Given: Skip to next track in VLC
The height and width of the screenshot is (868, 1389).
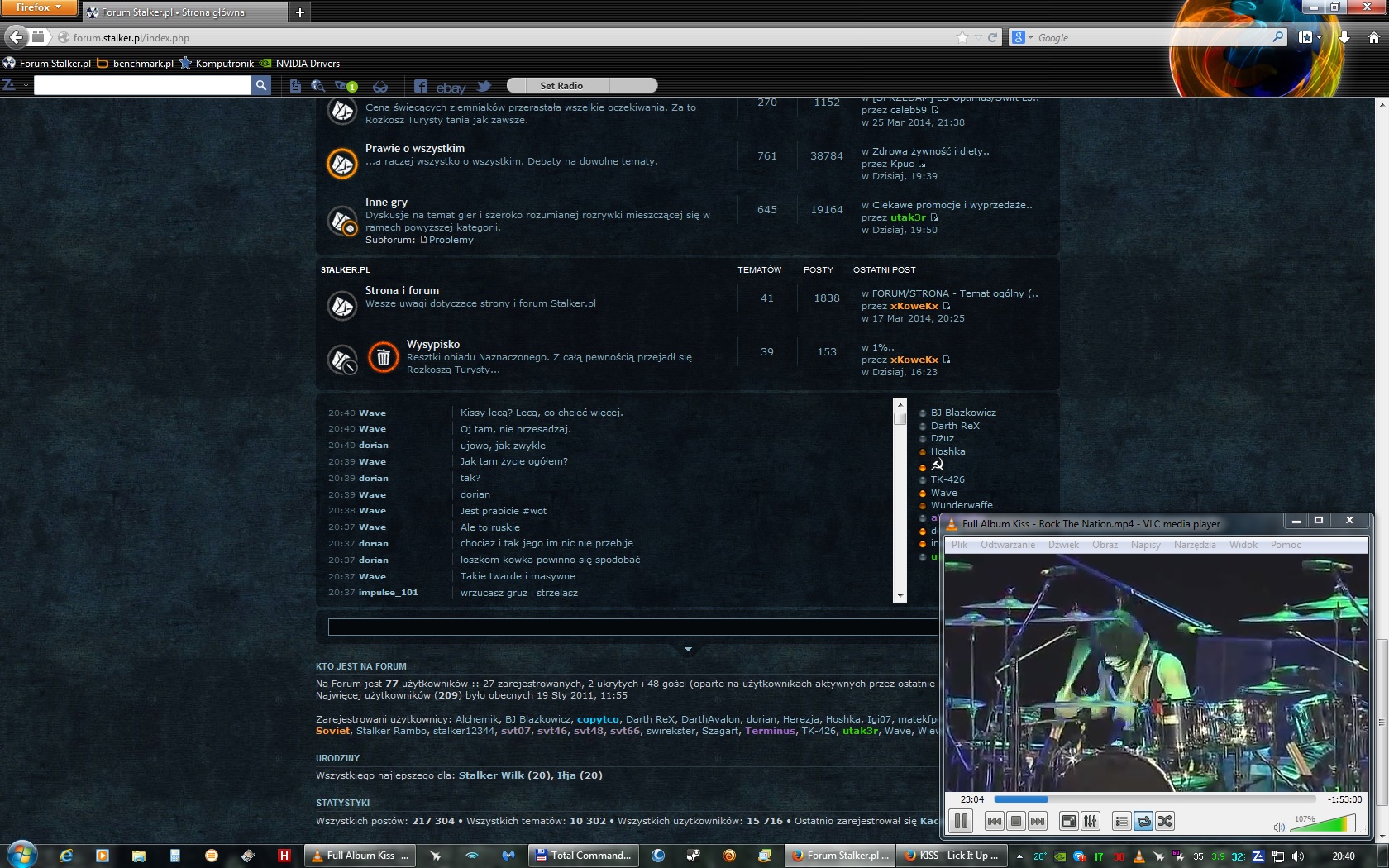Looking at the screenshot, I should coord(1038,821).
